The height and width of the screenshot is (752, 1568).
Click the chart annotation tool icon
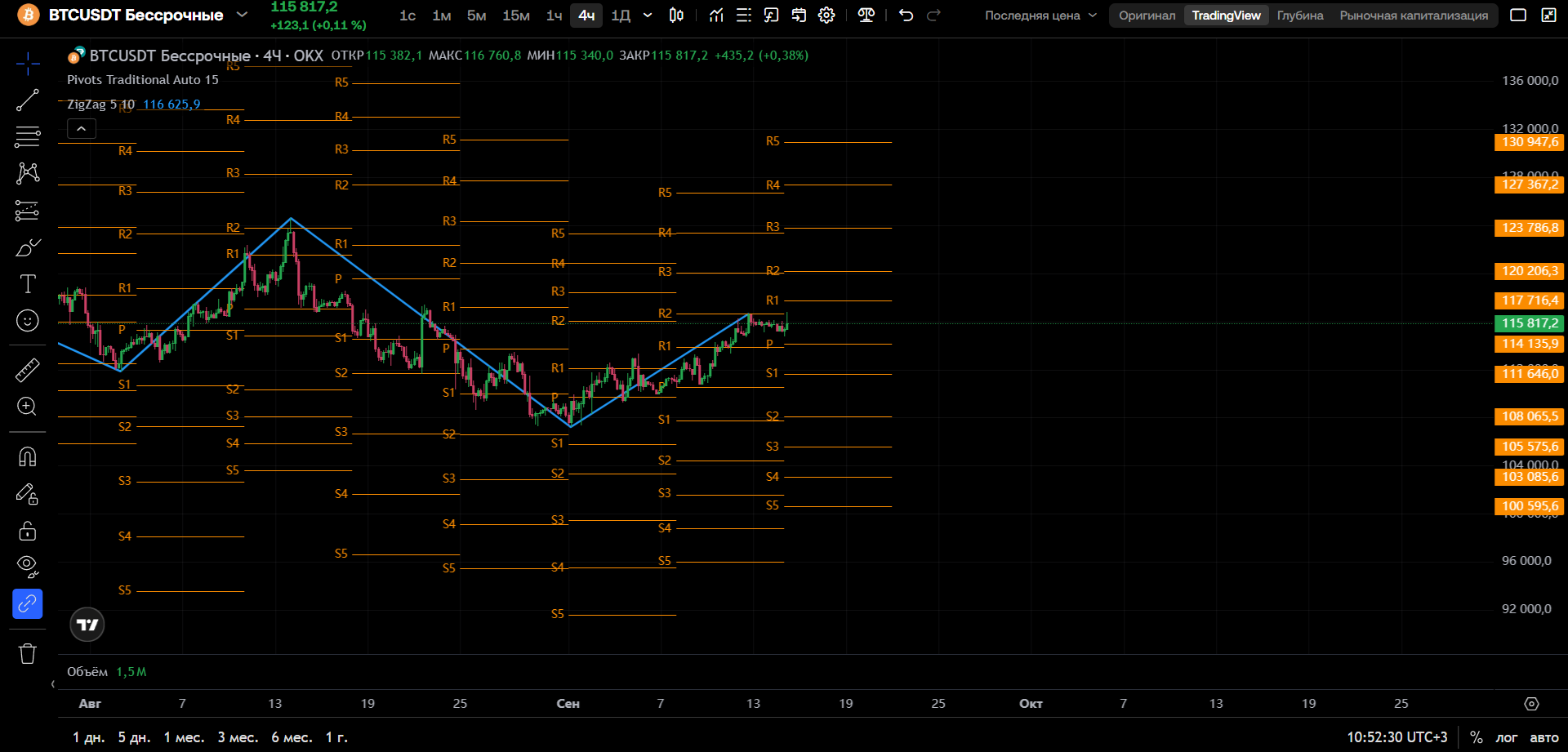point(772,15)
